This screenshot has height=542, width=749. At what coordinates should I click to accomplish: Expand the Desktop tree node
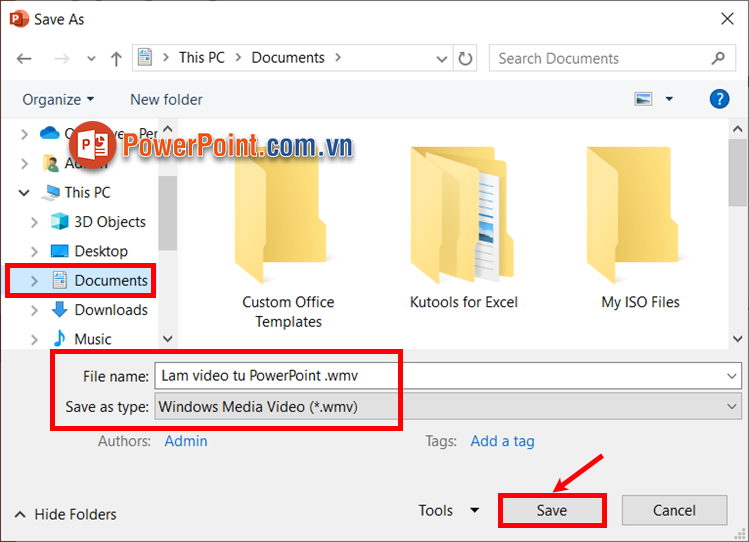pos(34,251)
